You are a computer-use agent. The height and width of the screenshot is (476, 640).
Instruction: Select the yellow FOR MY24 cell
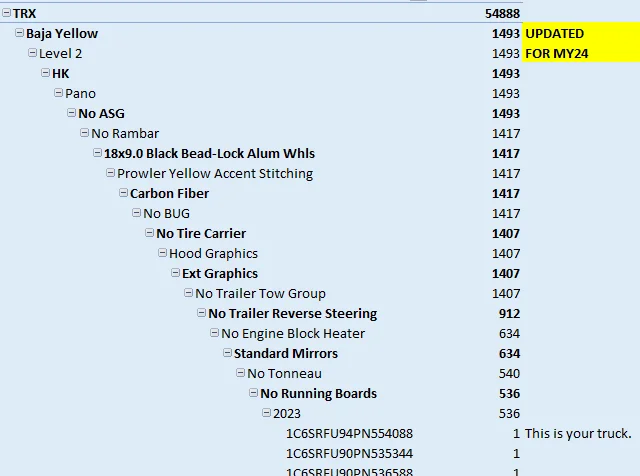tap(581, 53)
